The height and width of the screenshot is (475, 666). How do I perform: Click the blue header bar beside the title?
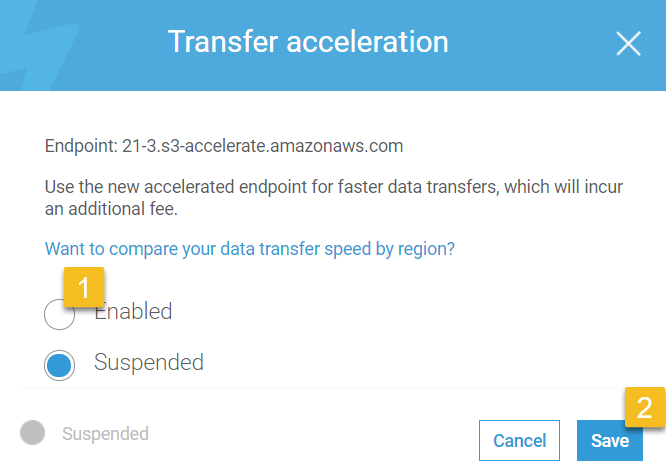pos(520,45)
